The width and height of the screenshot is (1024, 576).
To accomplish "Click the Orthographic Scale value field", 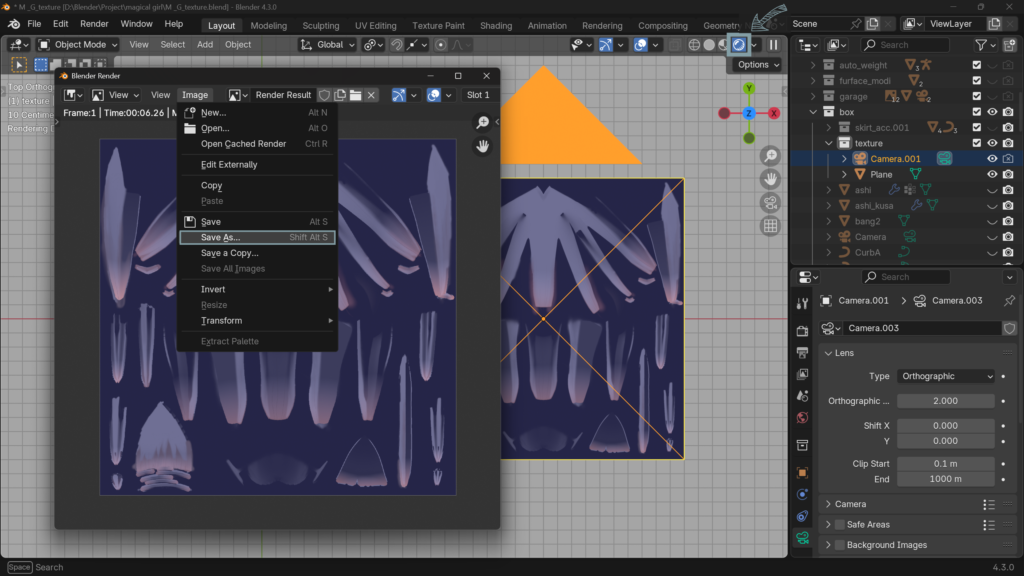I will [x=945, y=401].
